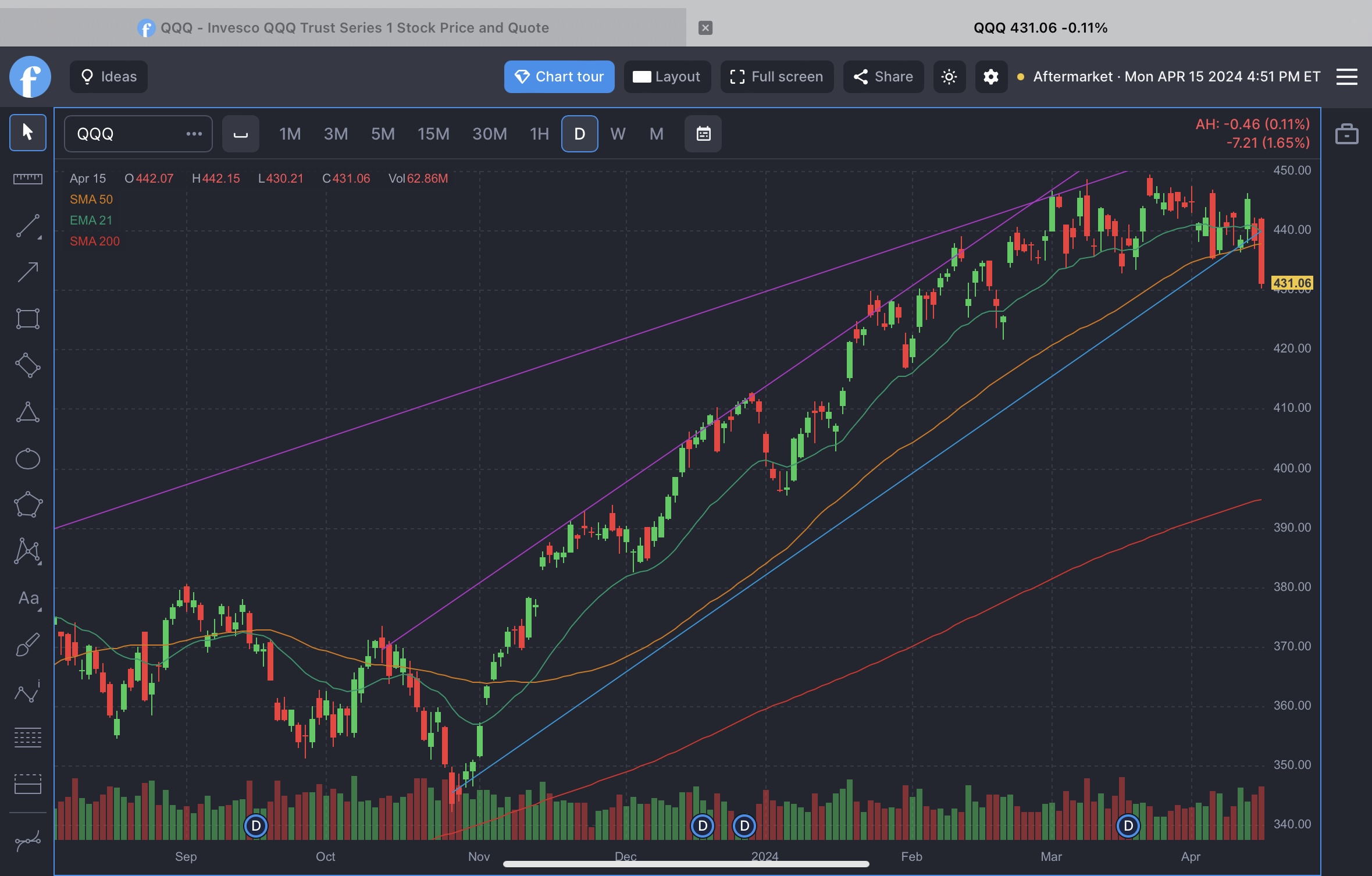Screen dimensions: 1372x876
Task: Switch to 5M timeframe
Action: (x=383, y=134)
